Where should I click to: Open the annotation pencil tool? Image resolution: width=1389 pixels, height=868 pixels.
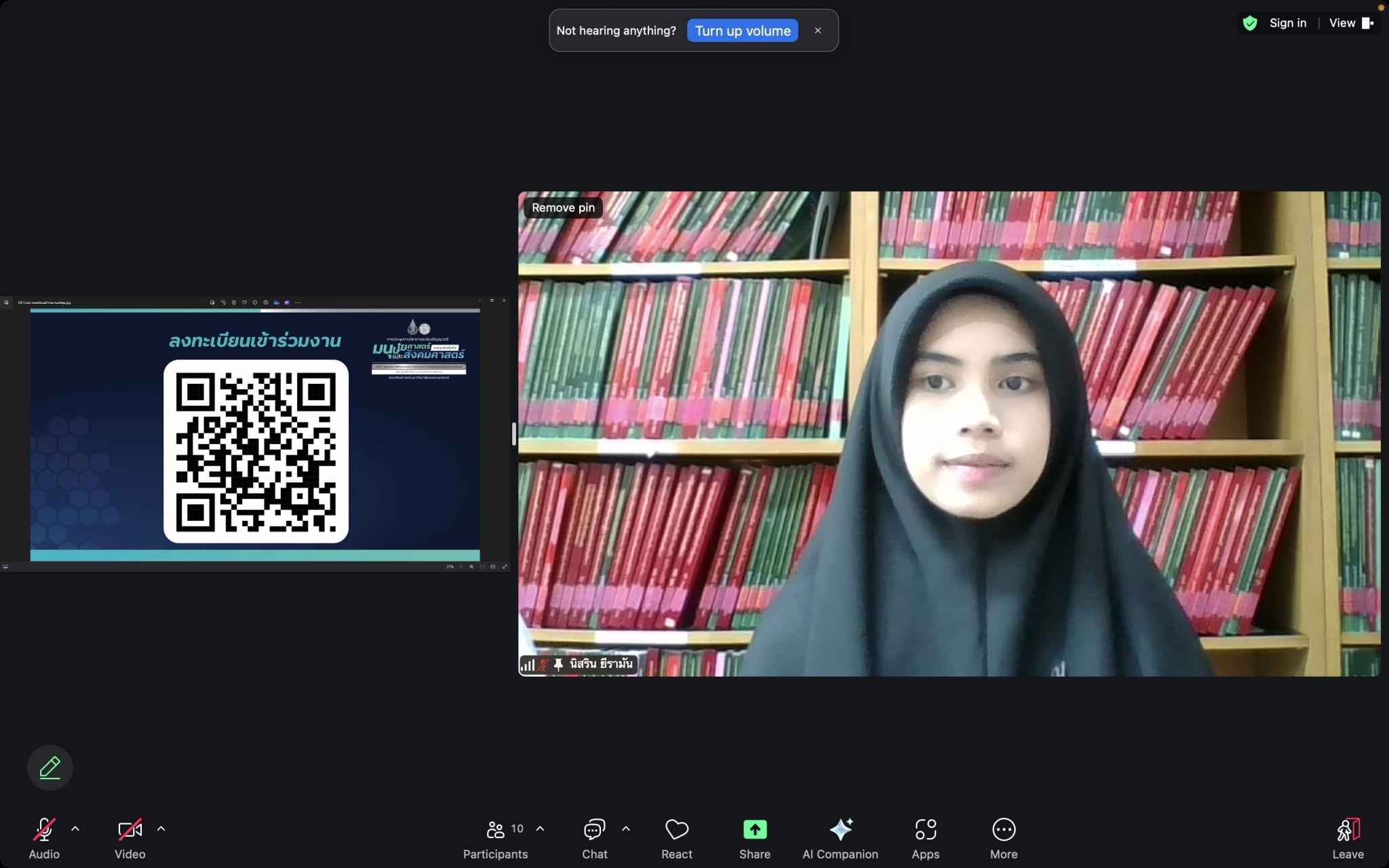click(50, 768)
